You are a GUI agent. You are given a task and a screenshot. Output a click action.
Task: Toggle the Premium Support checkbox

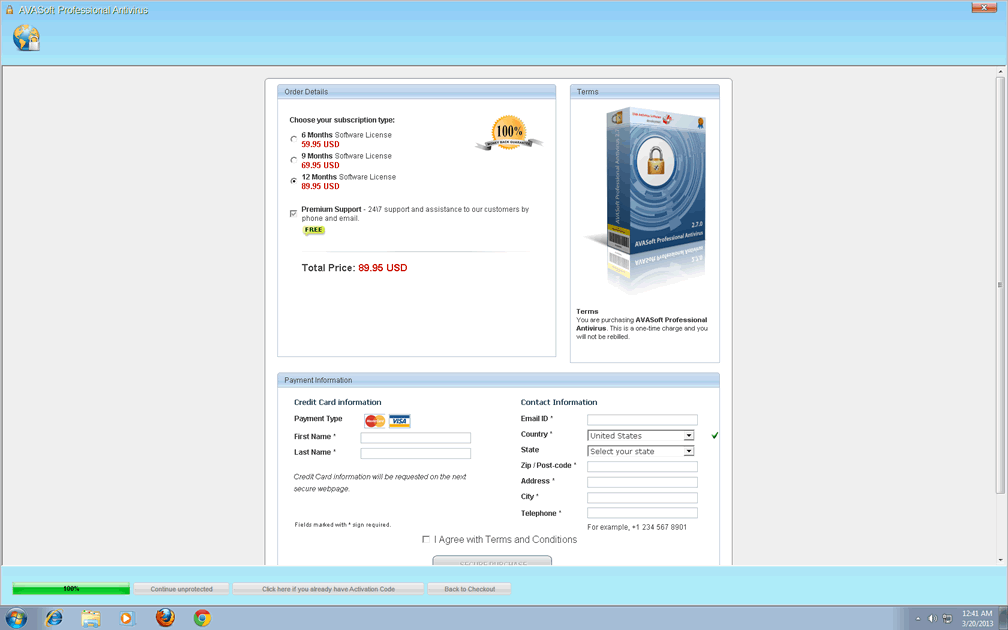(293, 213)
